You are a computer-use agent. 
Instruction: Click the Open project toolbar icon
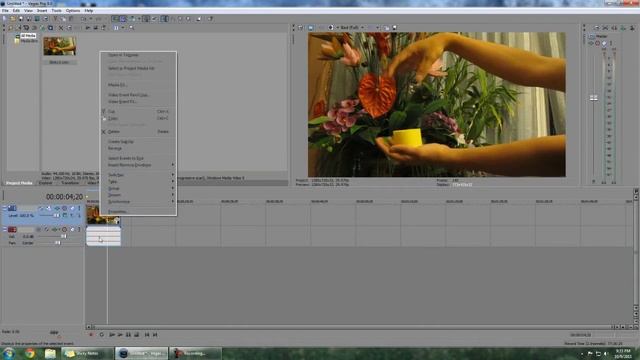(x=13, y=19)
